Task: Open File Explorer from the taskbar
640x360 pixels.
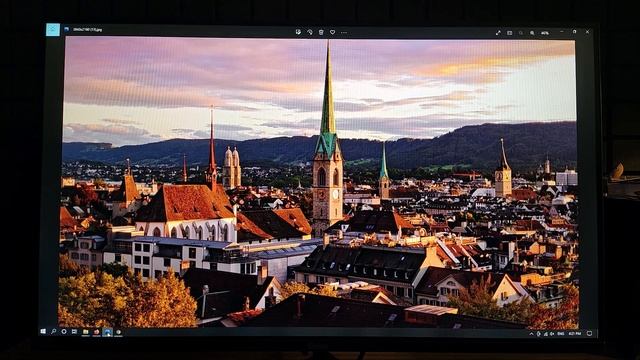Action: point(85,332)
